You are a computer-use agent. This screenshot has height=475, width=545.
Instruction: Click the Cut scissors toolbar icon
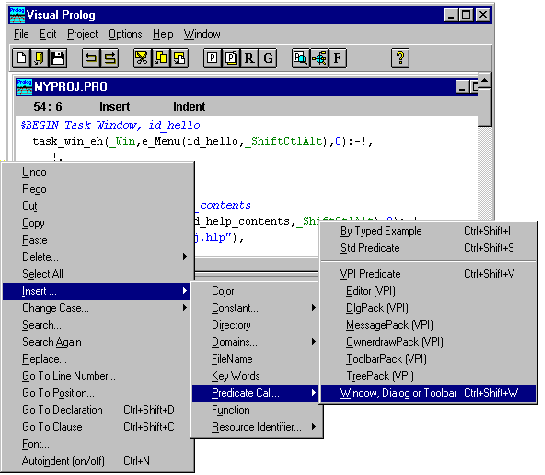[x=142, y=58]
